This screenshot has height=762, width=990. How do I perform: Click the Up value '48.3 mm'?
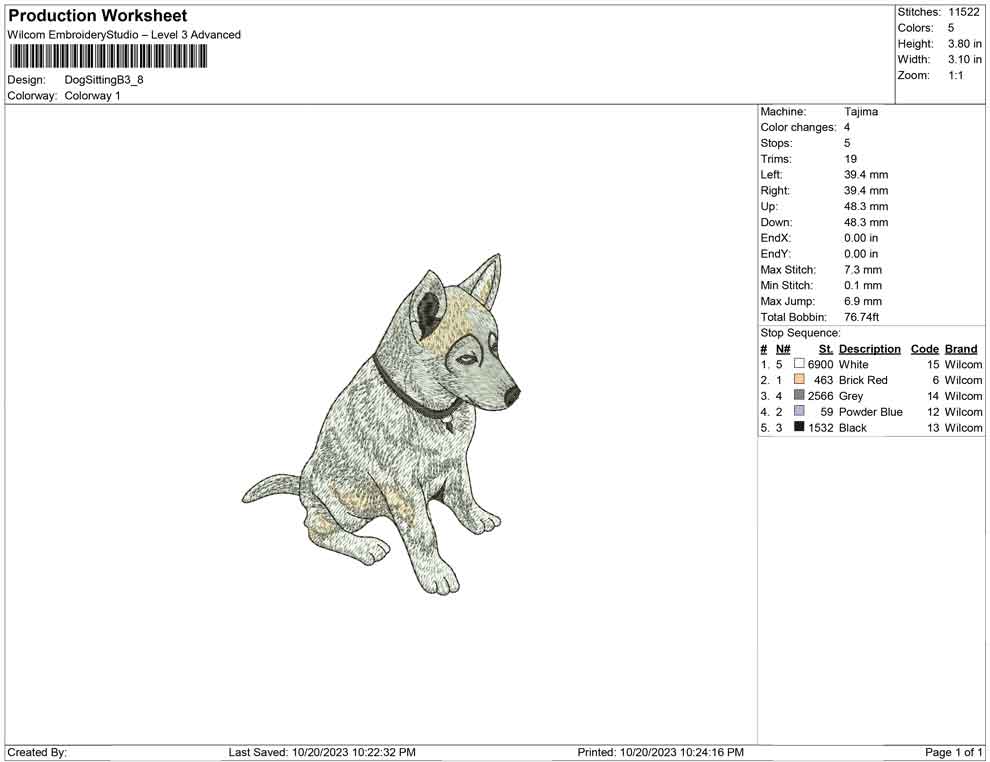(866, 206)
